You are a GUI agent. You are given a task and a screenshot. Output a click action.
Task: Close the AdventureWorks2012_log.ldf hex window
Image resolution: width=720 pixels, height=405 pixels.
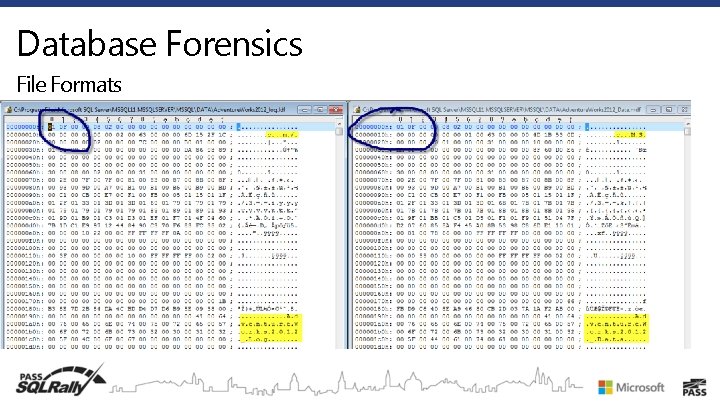(336, 110)
